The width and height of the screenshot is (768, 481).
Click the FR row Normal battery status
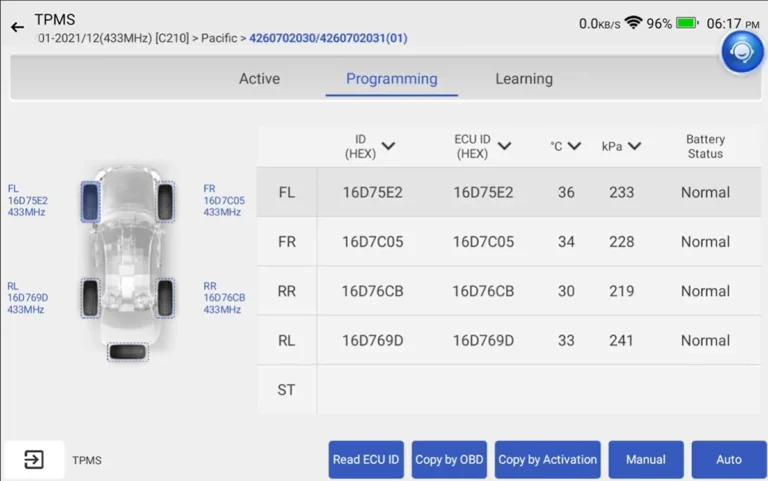[x=705, y=242]
